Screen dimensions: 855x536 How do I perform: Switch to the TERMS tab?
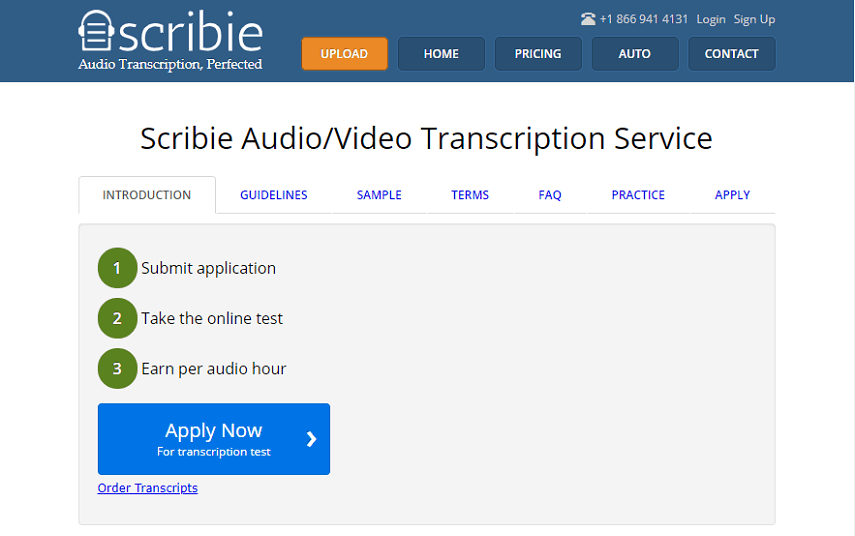(470, 195)
